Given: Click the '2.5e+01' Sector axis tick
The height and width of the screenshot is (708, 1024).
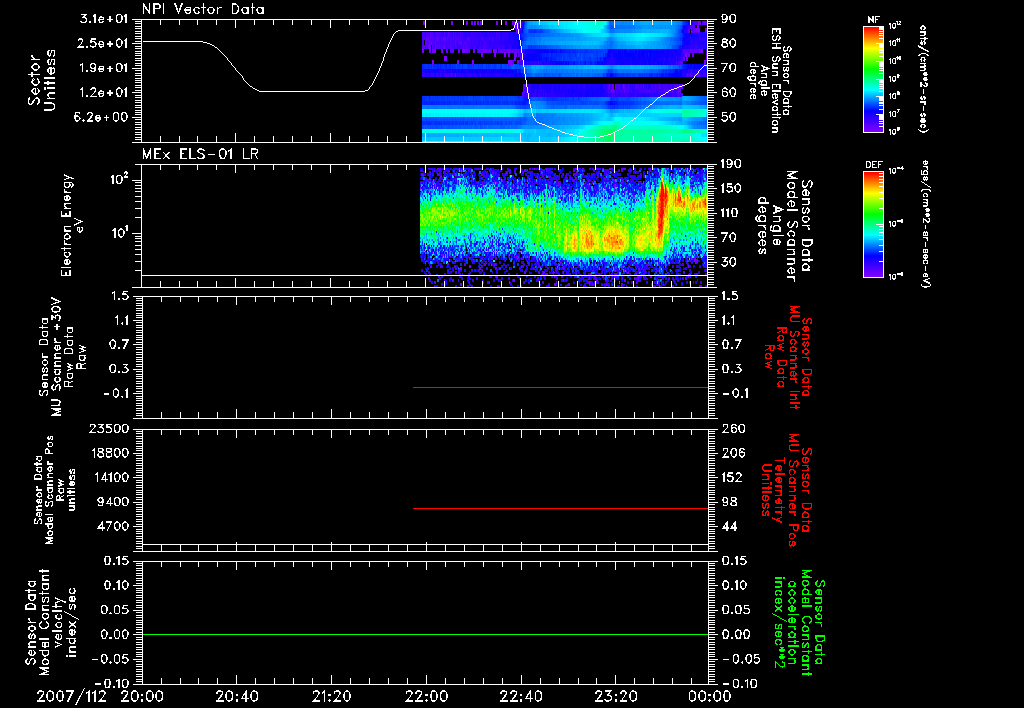Looking at the screenshot, I should 104,43.
